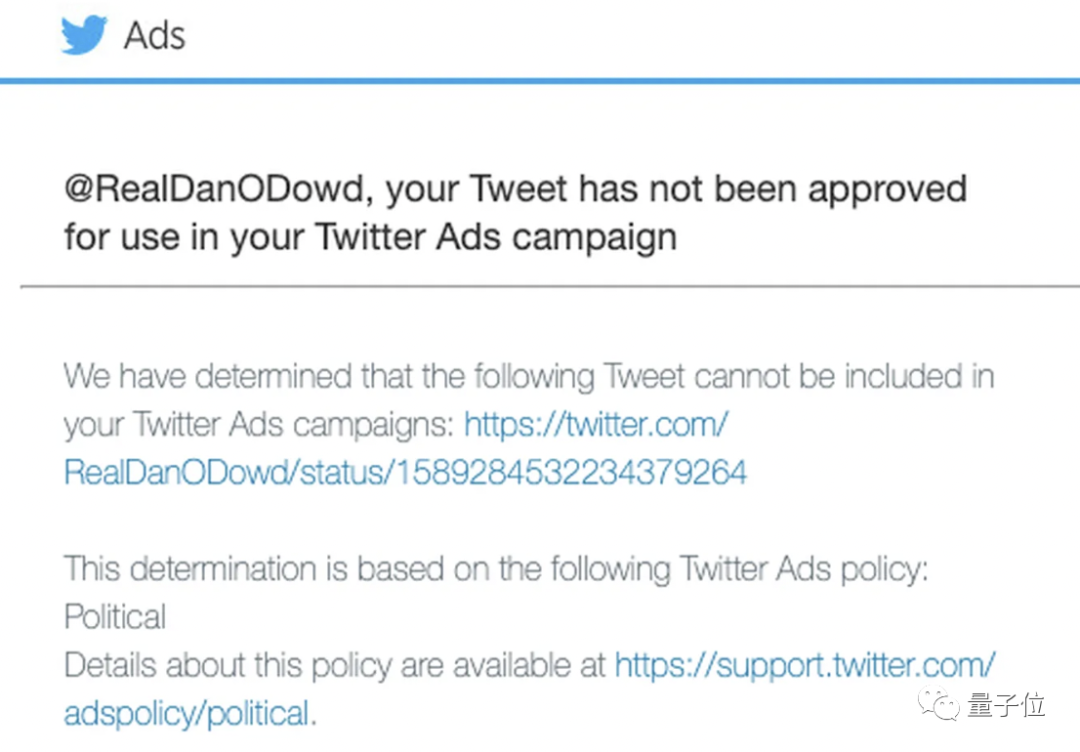Click the 'for use in your Twitter Ads campaign' heading line
This screenshot has height=752, width=1080.
click(371, 238)
